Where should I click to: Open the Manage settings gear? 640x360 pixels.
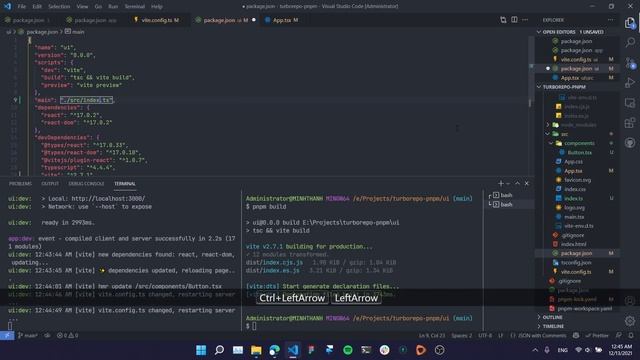(630, 321)
